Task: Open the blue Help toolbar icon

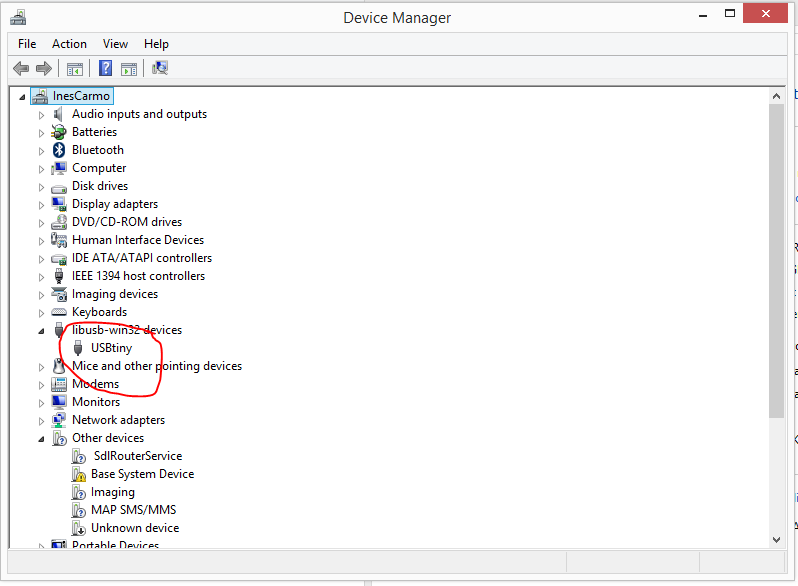Action: click(105, 68)
